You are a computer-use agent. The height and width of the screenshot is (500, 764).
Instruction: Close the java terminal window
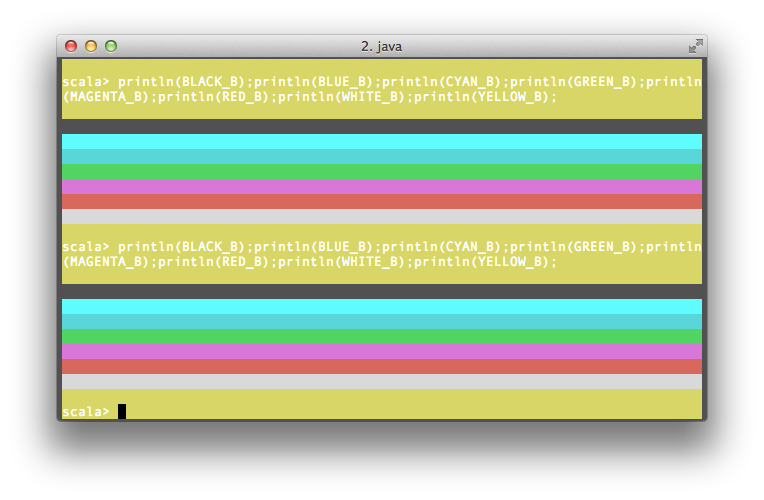(71, 46)
